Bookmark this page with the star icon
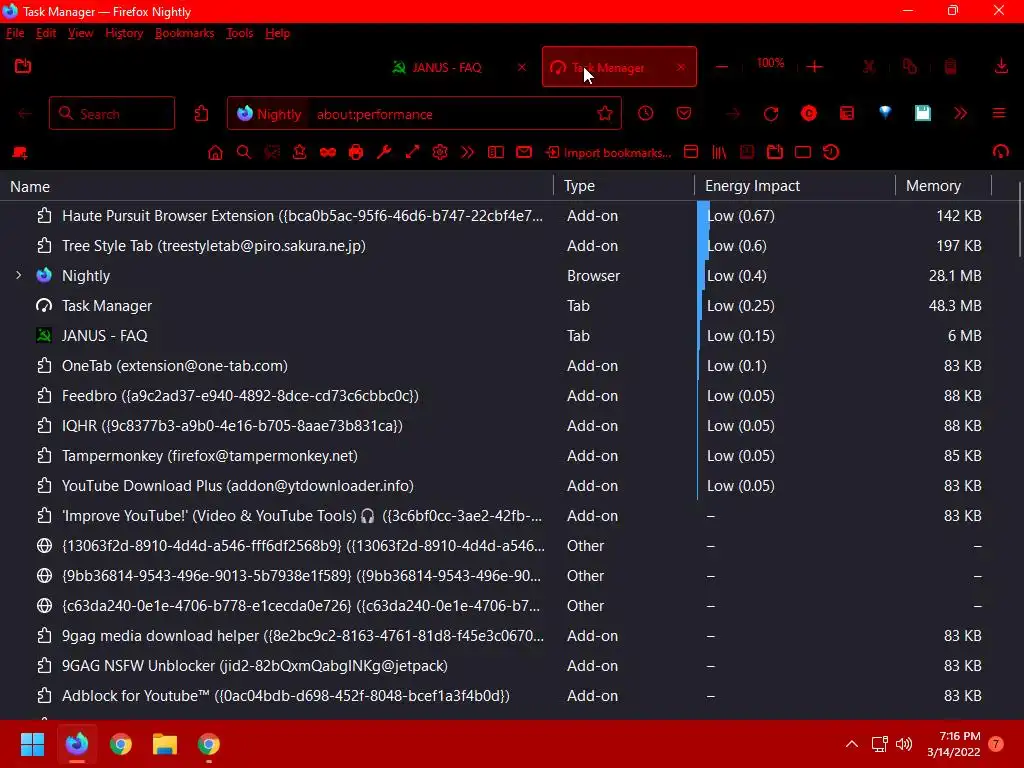Viewport: 1024px width, 768px height. [605, 114]
